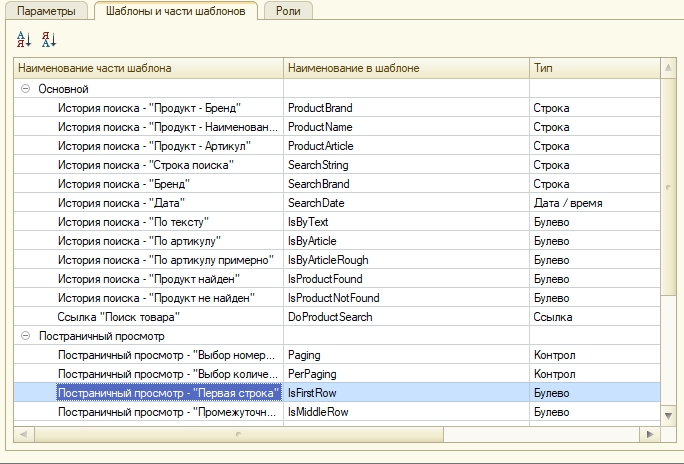Viewport: 684px width, 464px height.
Task: Click the horizontal scrollbar right arrow
Action: [x=651, y=434]
